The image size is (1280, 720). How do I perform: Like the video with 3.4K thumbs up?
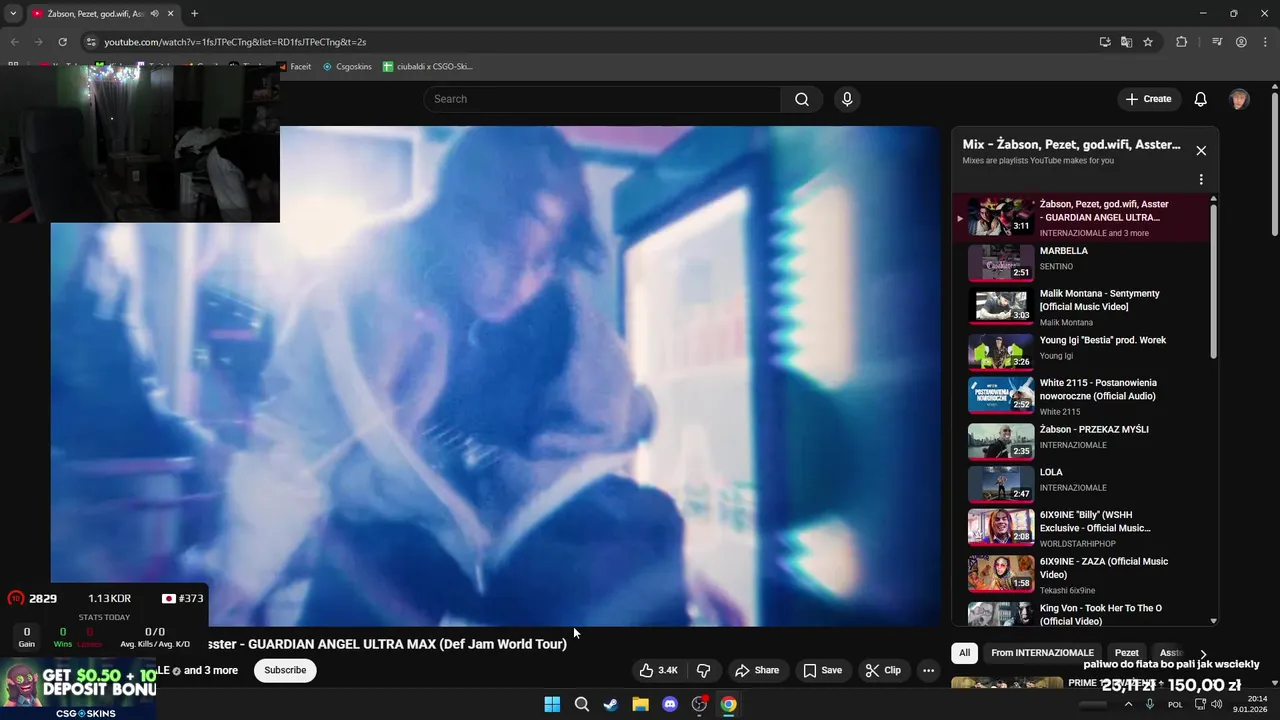[x=658, y=670]
